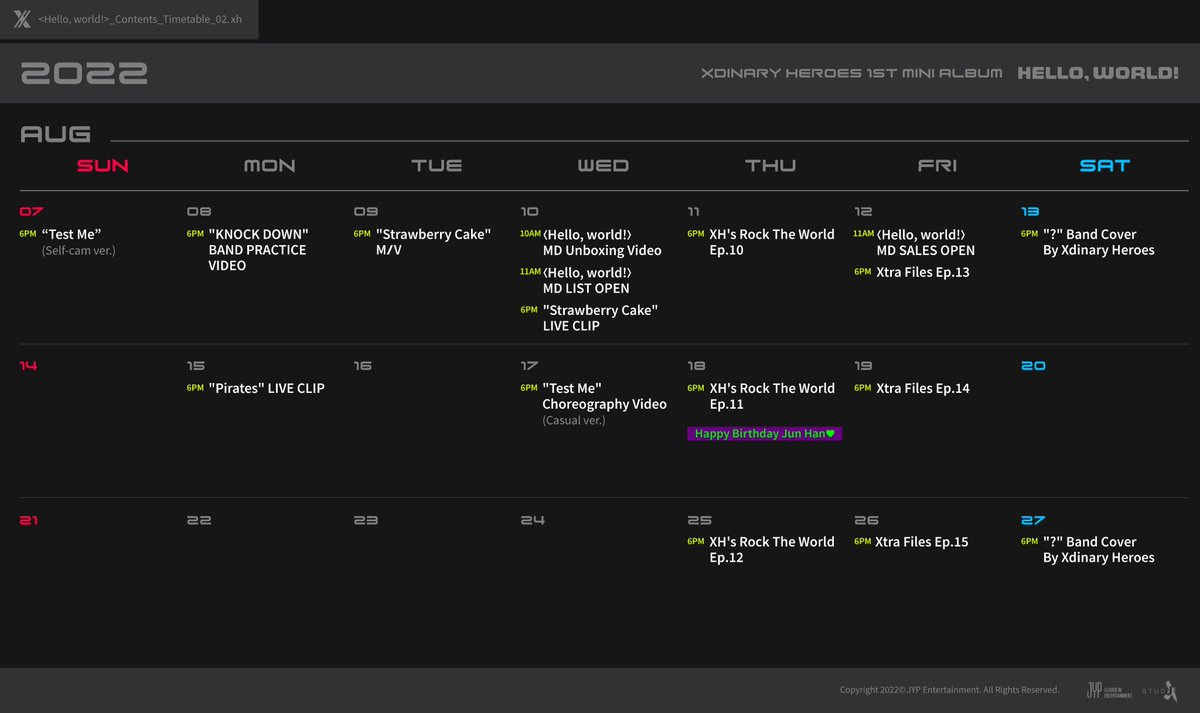The height and width of the screenshot is (713, 1200).
Task: Open Xtra Files Ep.15 entry
Action: (x=911, y=542)
